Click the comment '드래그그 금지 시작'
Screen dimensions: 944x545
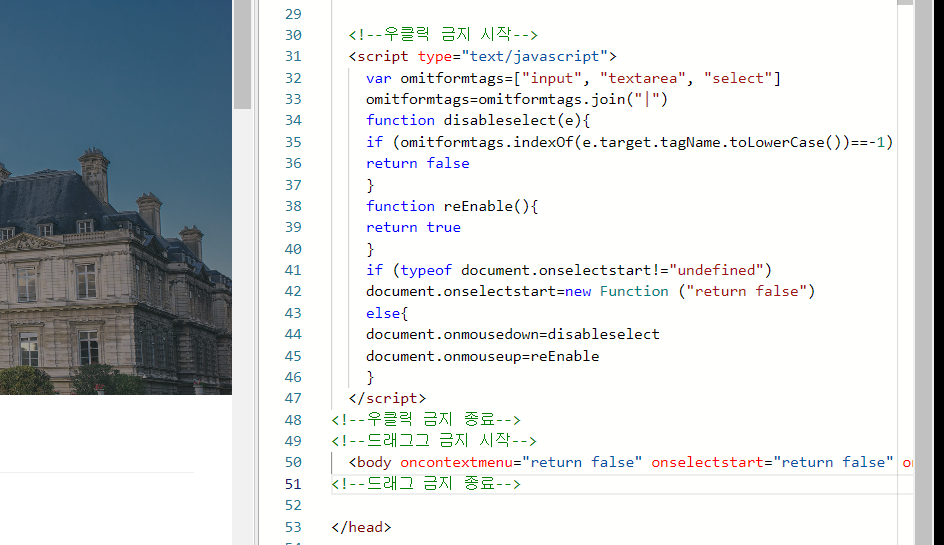coord(433,440)
